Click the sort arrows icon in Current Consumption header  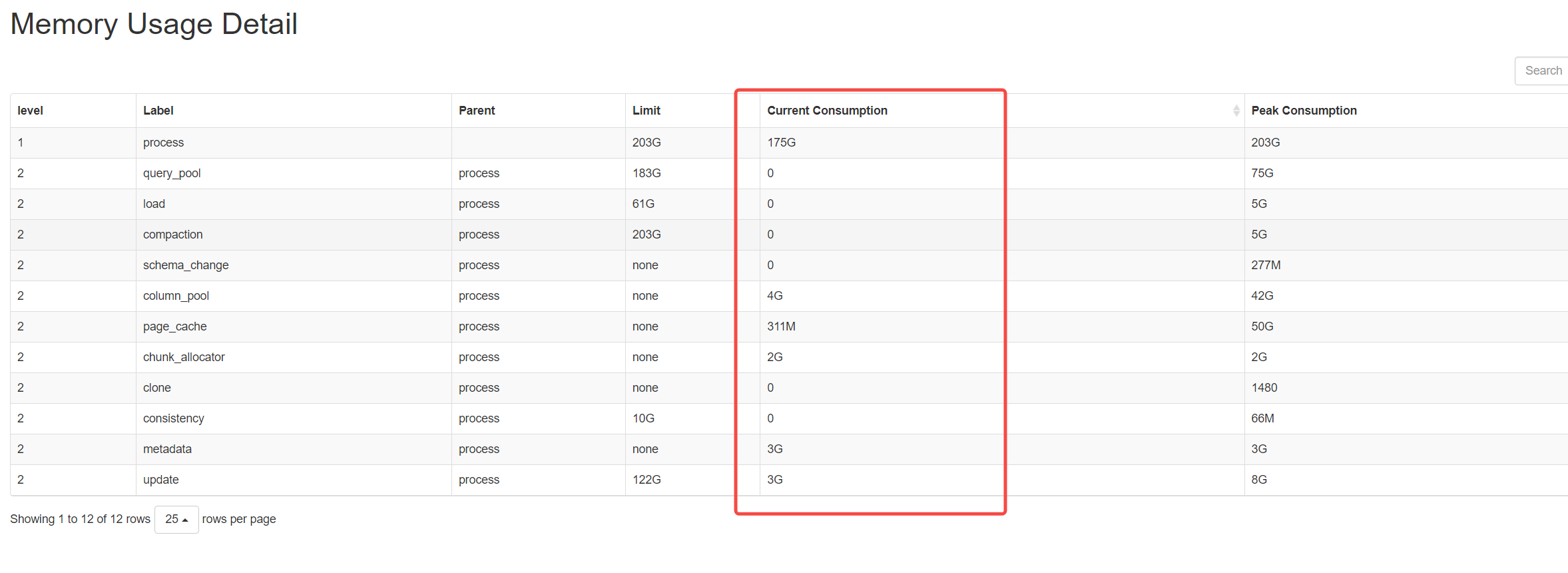pyautogui.click(x=1236, y=111)
